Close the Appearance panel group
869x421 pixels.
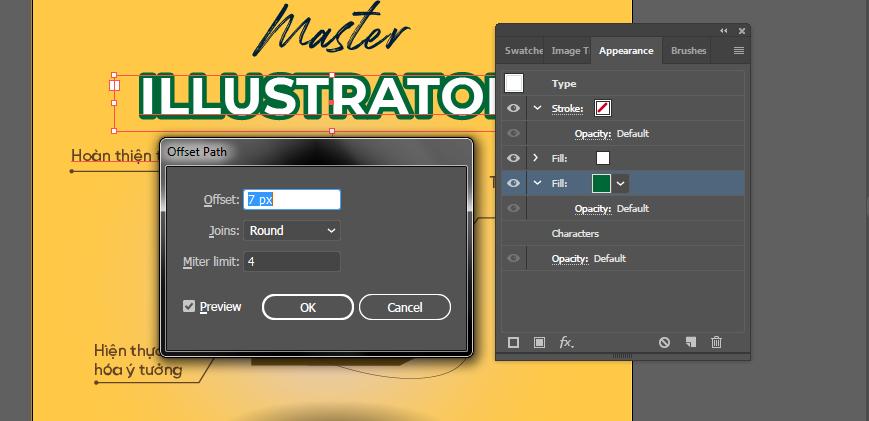point(742,31)
